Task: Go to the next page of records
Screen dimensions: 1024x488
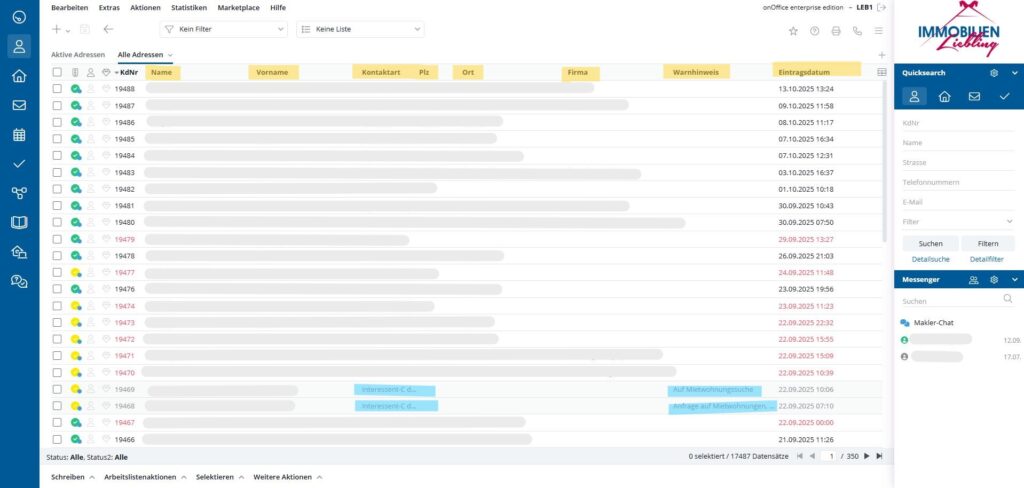Action: tap(866, 456)
